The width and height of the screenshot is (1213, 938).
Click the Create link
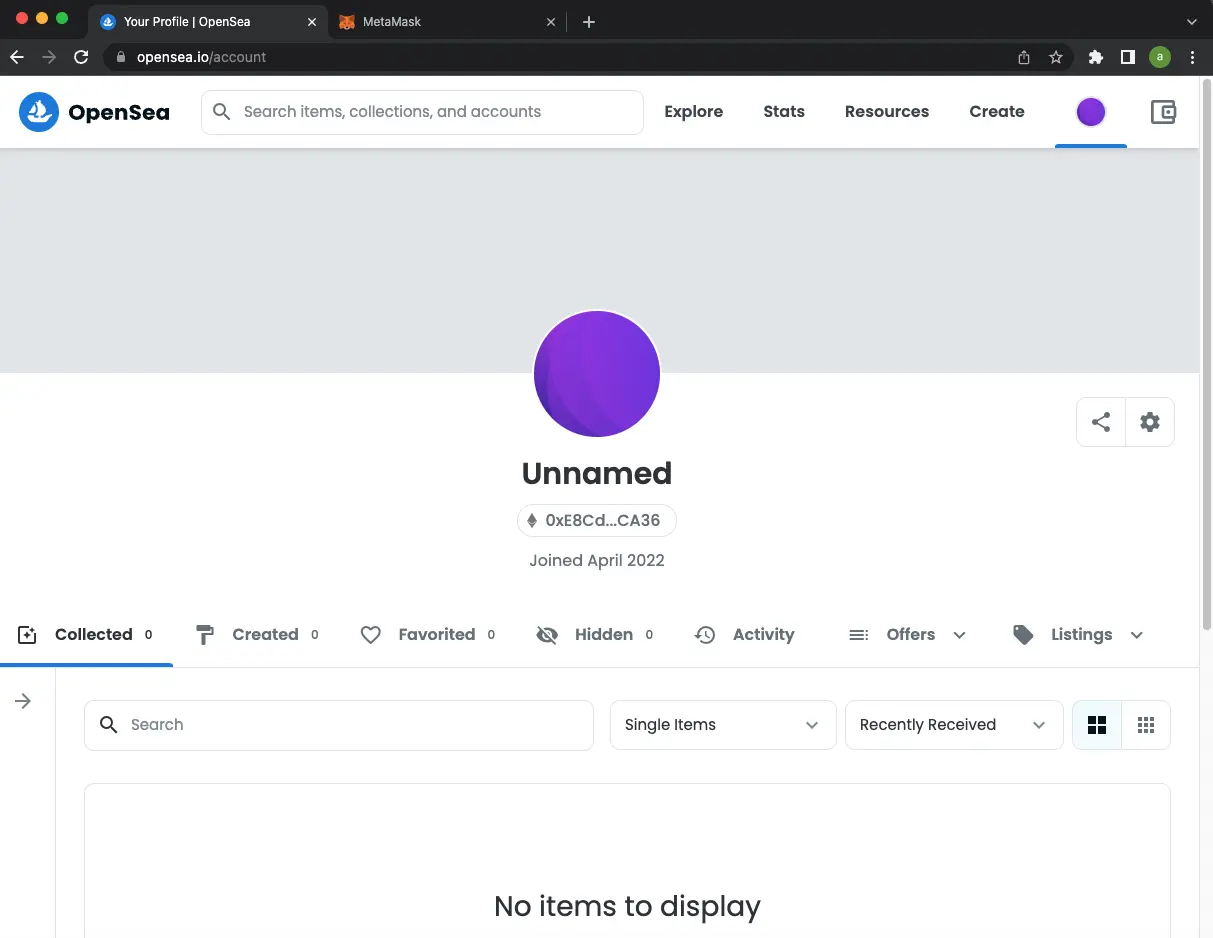pos(997,112)
